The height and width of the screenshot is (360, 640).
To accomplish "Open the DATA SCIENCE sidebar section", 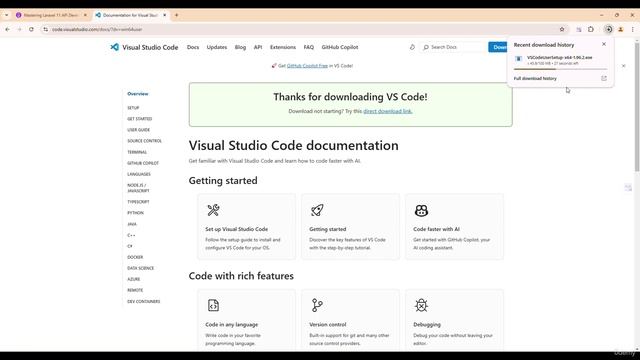I will tap(140, 268).
